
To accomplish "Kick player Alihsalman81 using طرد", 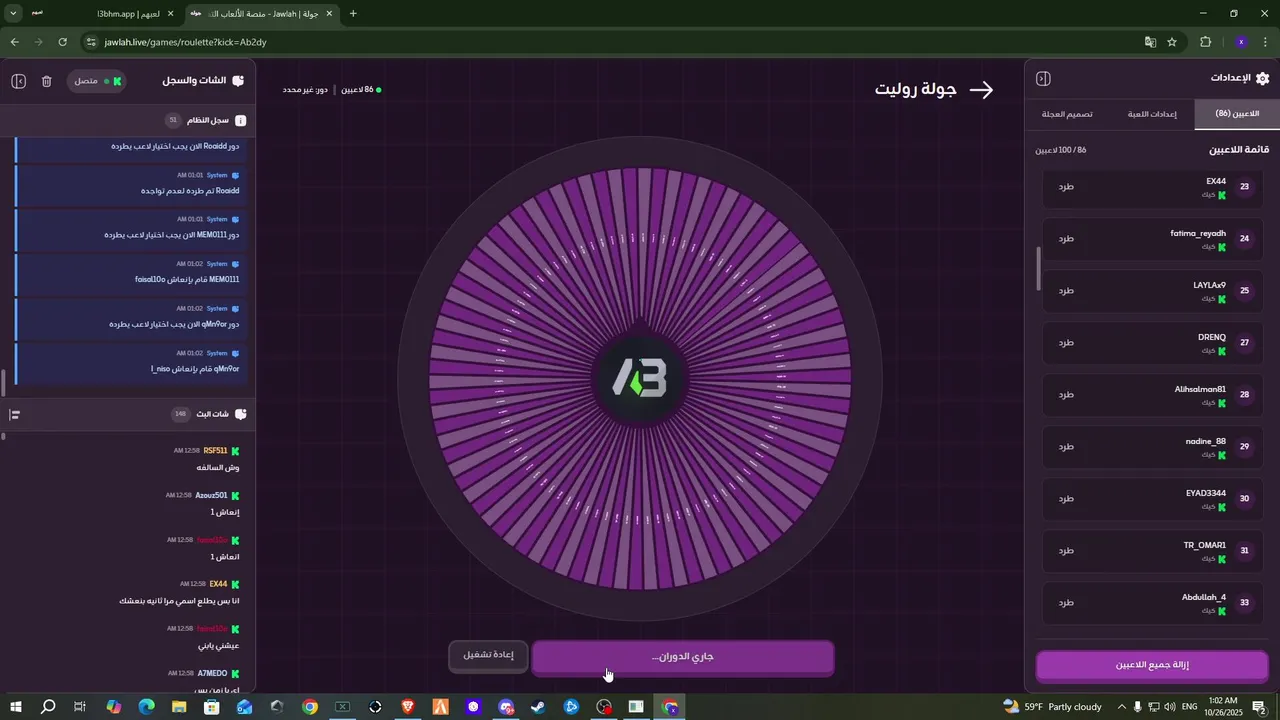I will click(1066, 395).
